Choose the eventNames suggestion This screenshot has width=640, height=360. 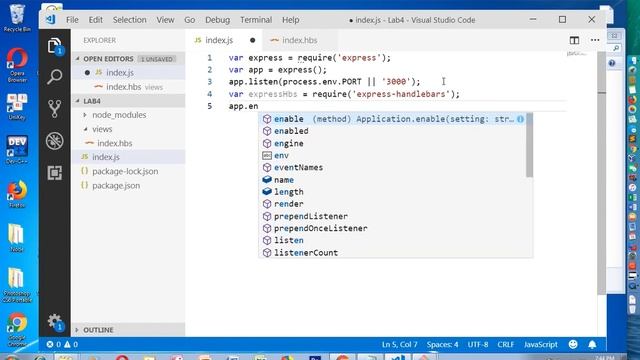click(393, 167)
